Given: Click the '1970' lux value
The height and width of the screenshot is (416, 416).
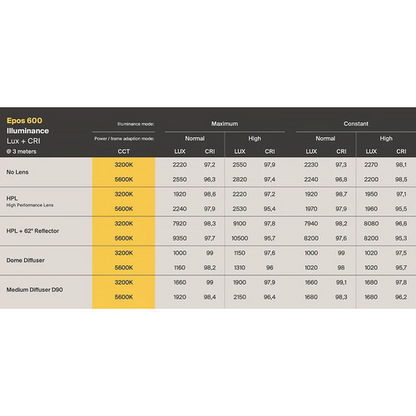Looking at the screenshot, I should click(x=311, y=209).
